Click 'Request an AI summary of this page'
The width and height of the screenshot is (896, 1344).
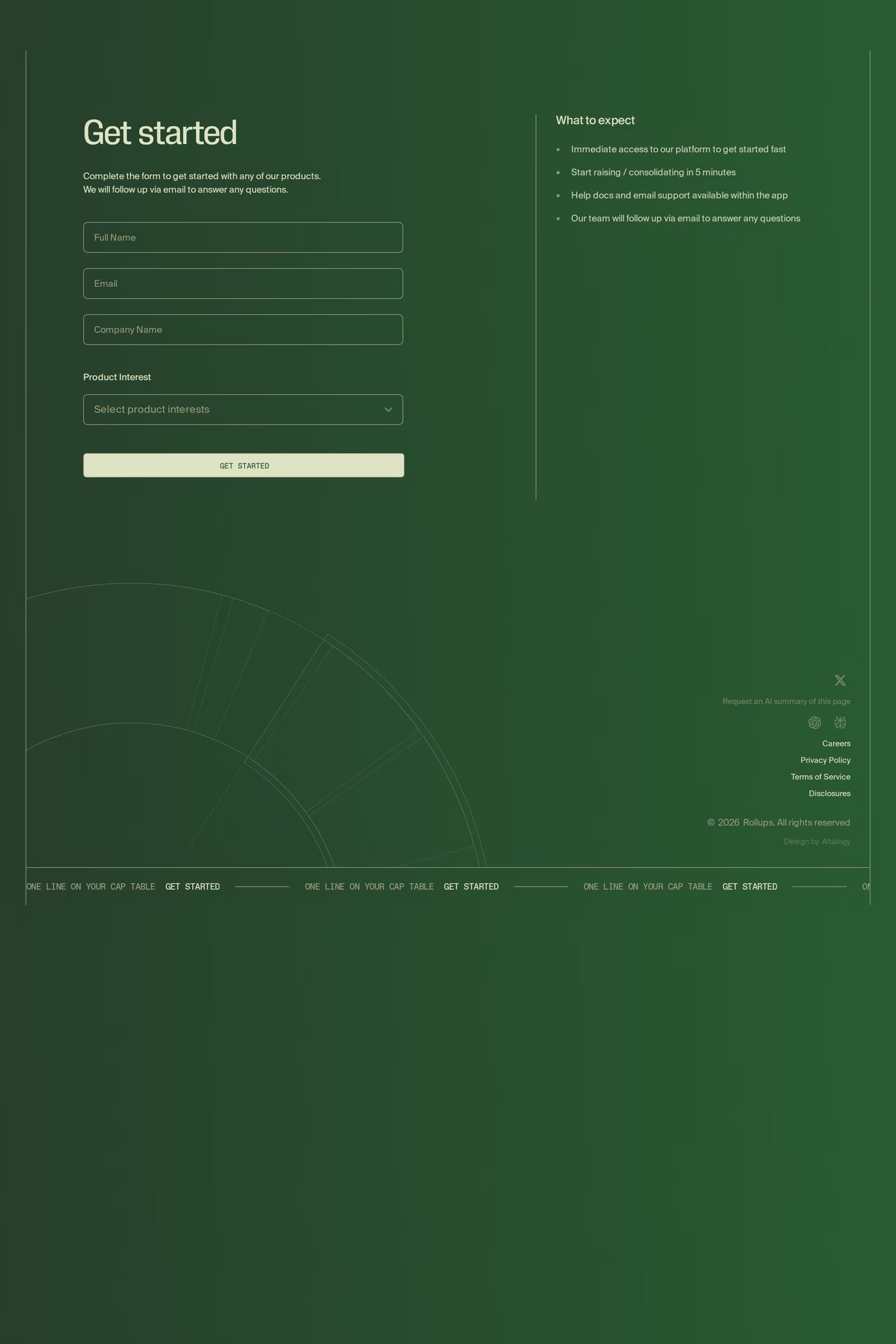coord(787,701)
